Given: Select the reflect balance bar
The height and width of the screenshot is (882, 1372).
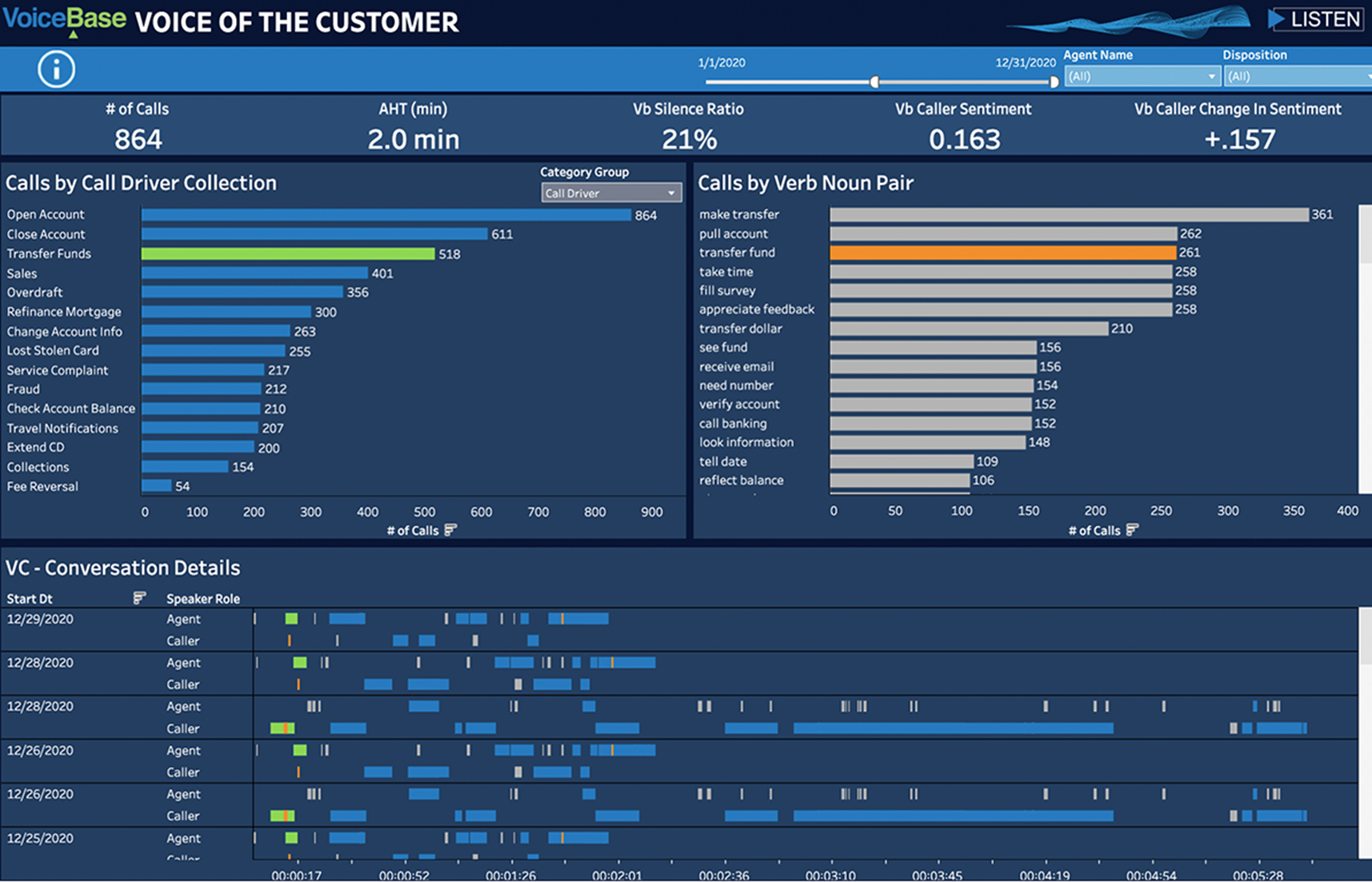Looking at the screenshot, I should pos(900,481).
